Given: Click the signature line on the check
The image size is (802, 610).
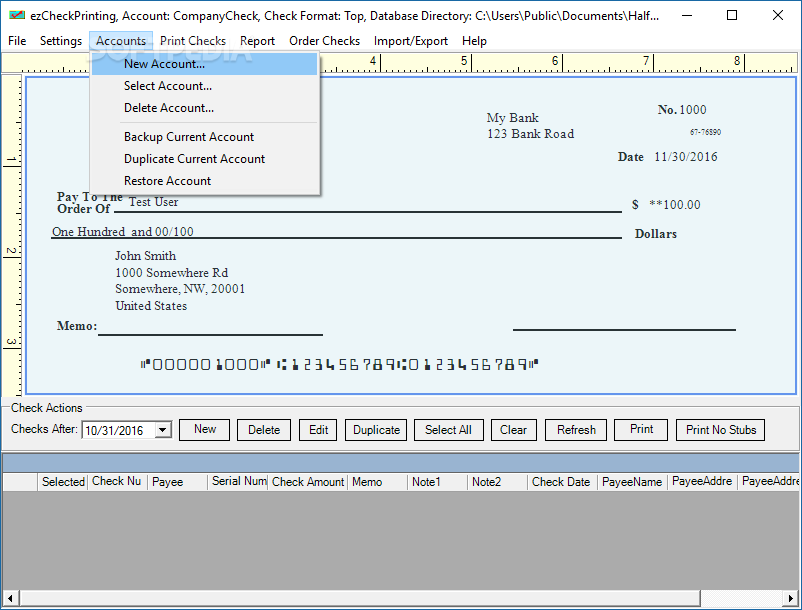Looking at the screenshot, I should [x=624, y=330].
